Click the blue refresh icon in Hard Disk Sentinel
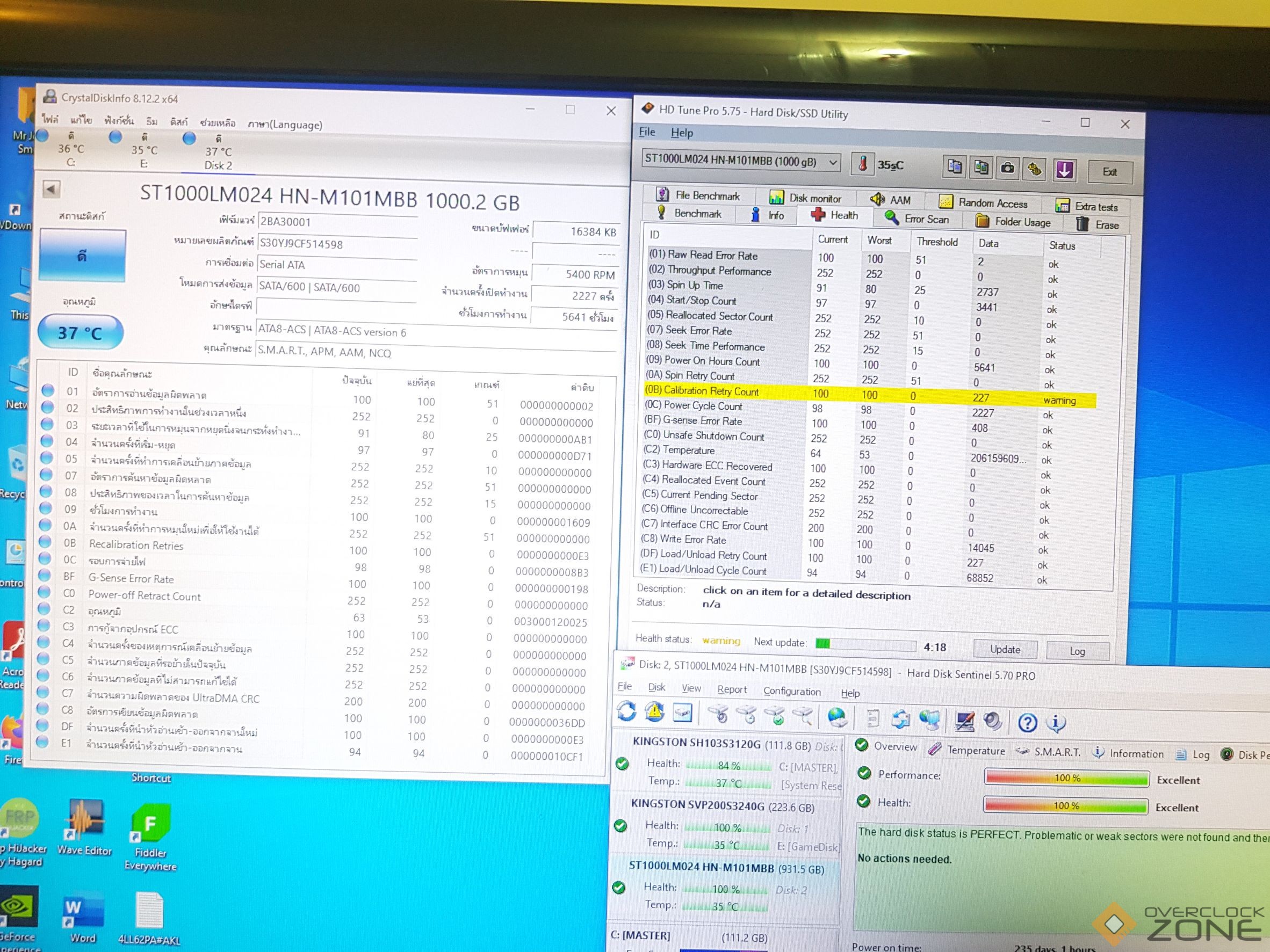The width and height of the screenshot is (1270, 952). (x=626, y=712)
